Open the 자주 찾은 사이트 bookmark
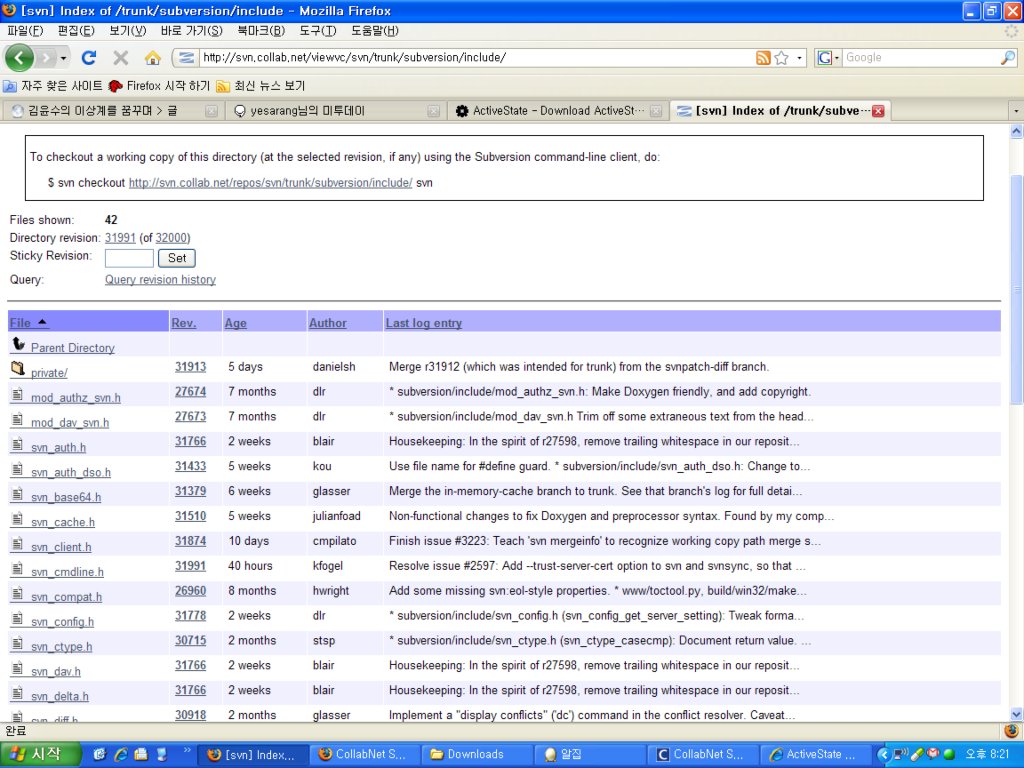The height and width of the screenshot is (768, 1024). tap(53, 86)
